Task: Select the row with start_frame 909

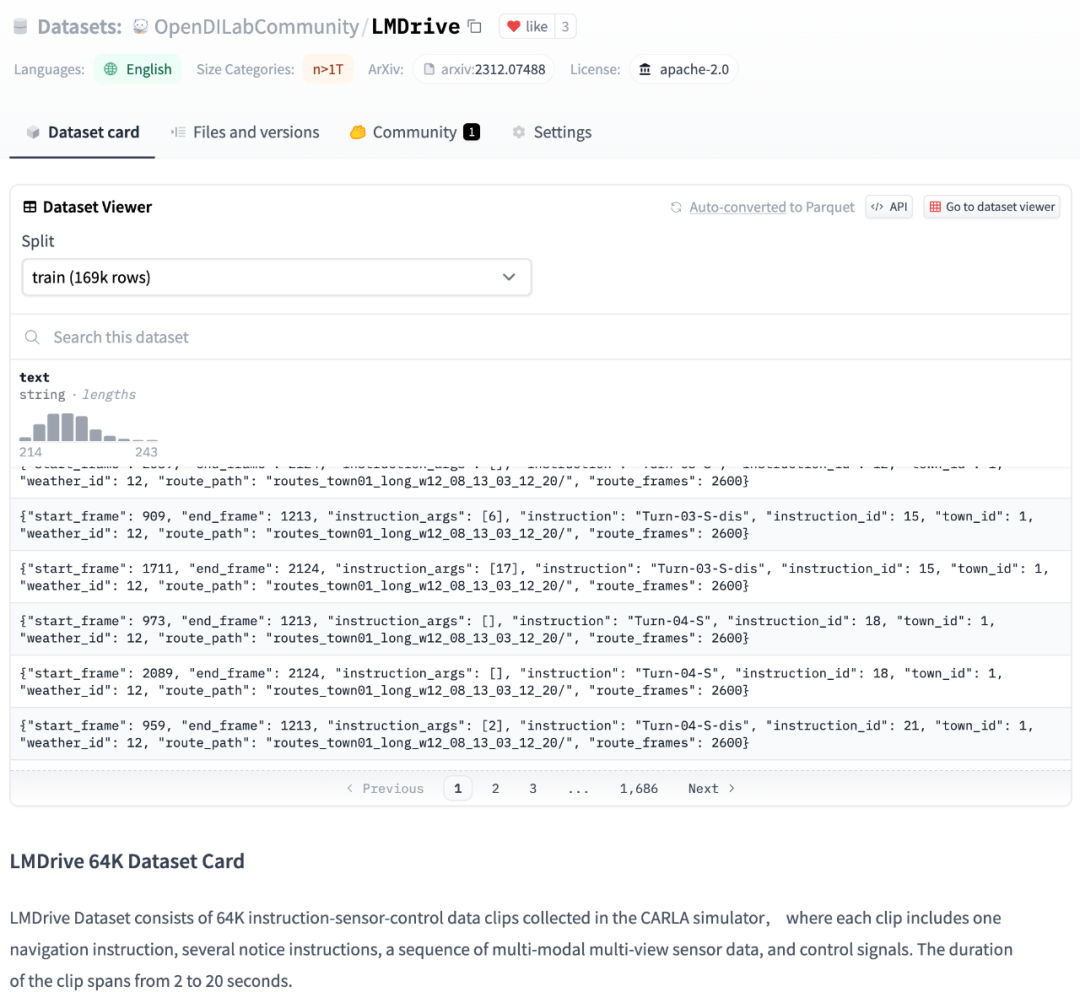Action: (541, 524)
